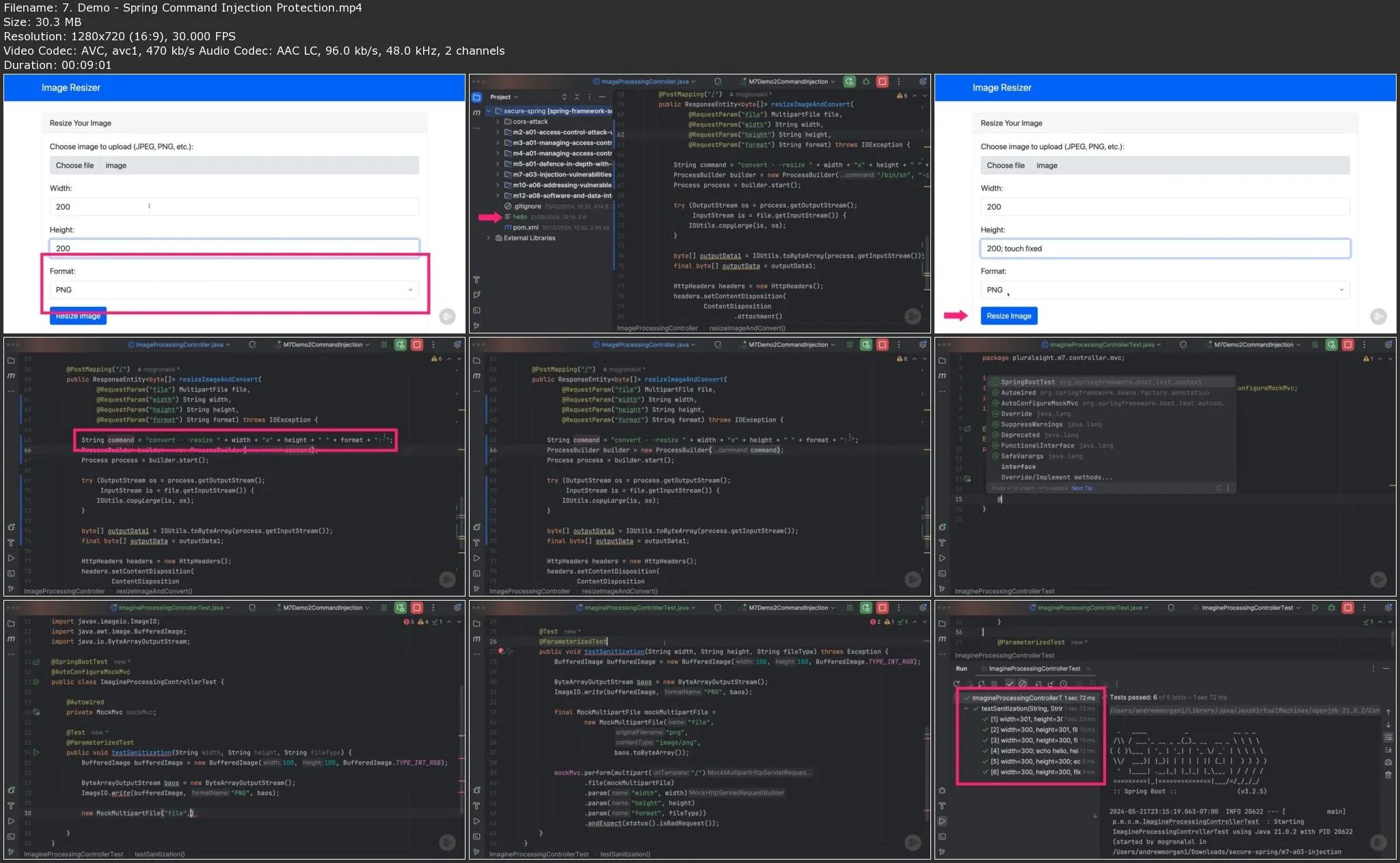This screenshot has height=863, width=1400.
Task: Choose SuppressWarnings from the completion popup
Action: pyautogui.click(x=1110, y=424)
